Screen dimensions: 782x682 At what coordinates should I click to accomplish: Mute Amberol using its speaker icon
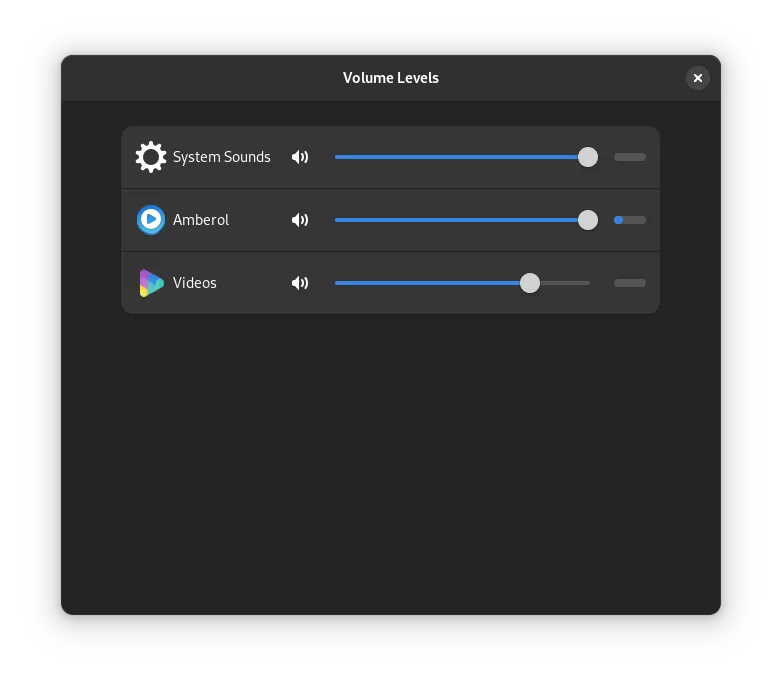click(300, 220)
